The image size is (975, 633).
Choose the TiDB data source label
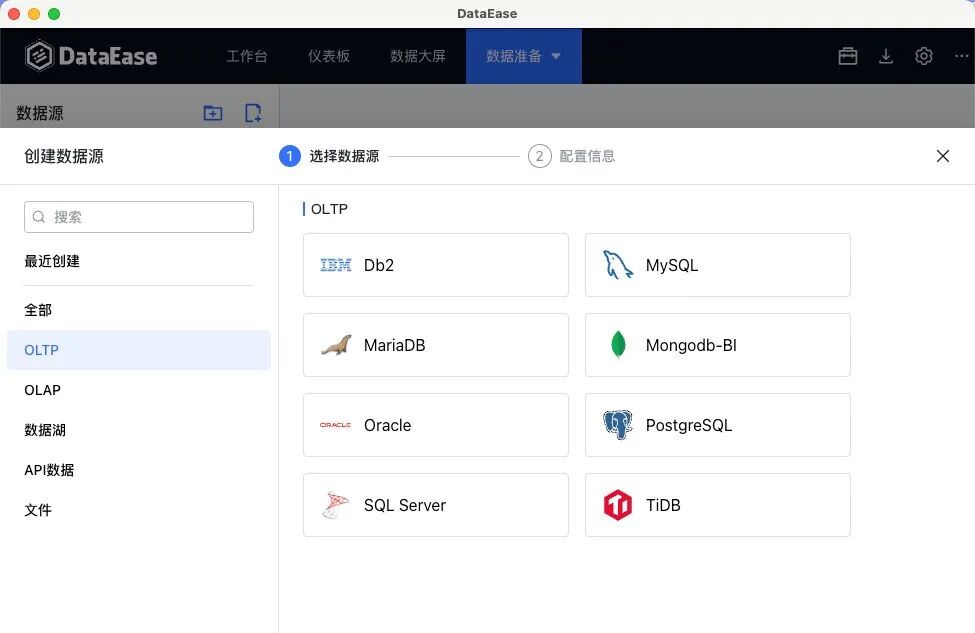663,505
